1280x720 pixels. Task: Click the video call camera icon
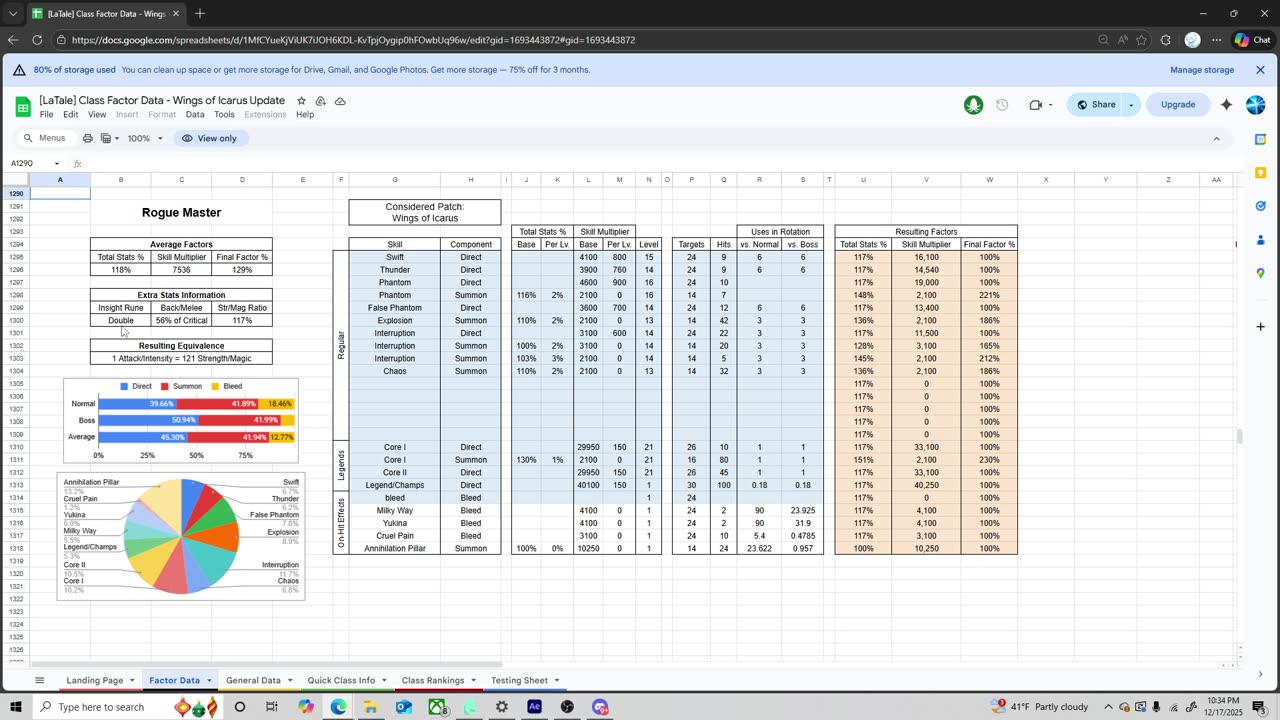[x=1035, y=105]
